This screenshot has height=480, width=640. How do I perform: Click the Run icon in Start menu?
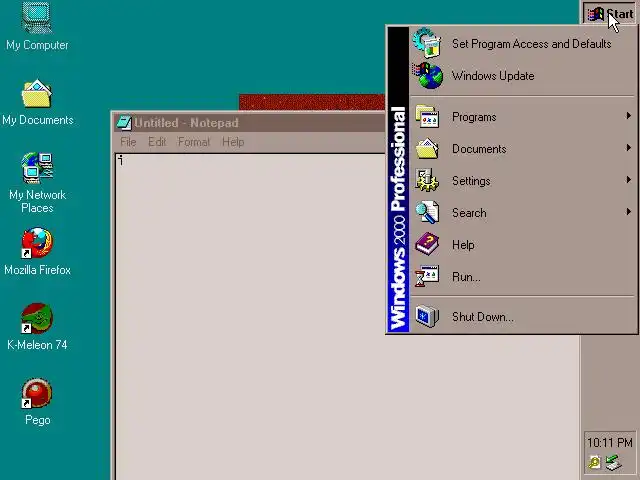tap(427, 276)
